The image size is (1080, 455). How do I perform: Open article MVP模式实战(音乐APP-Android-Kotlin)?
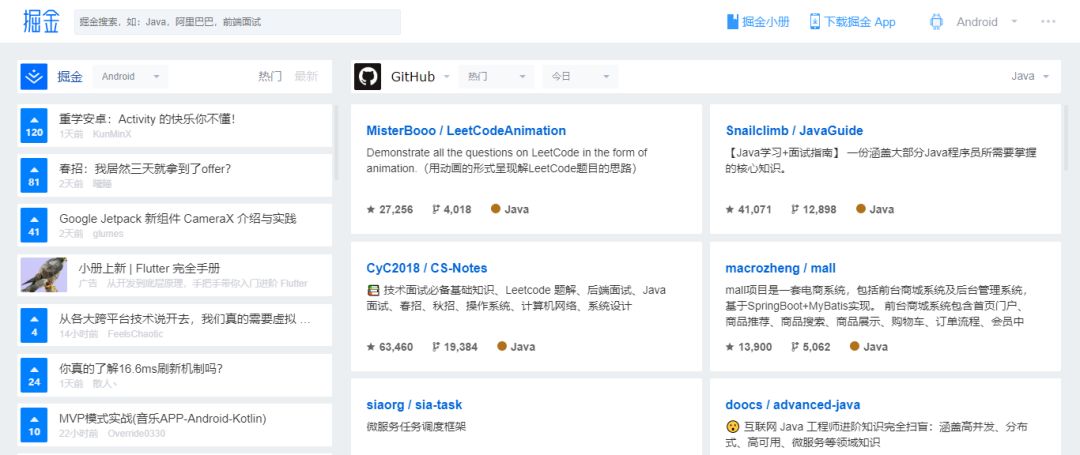click(x=163, y=419)
